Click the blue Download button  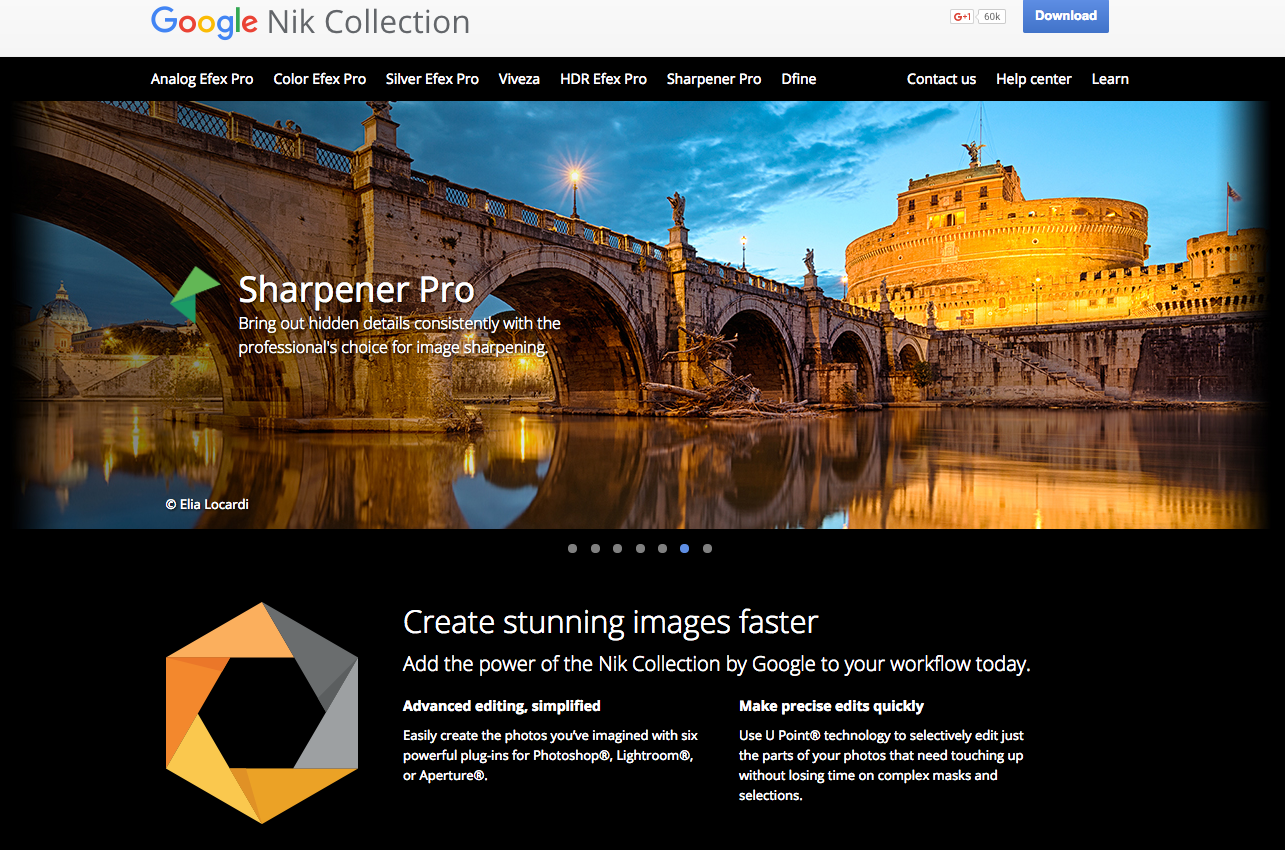pos(1066,16)
